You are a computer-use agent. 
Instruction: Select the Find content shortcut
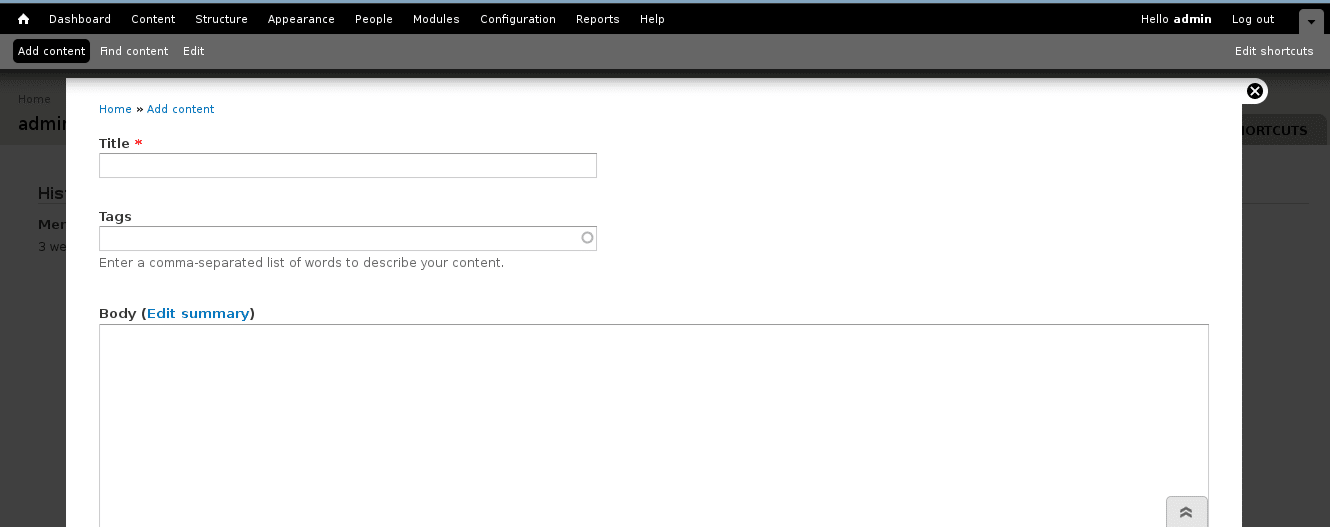134,51
